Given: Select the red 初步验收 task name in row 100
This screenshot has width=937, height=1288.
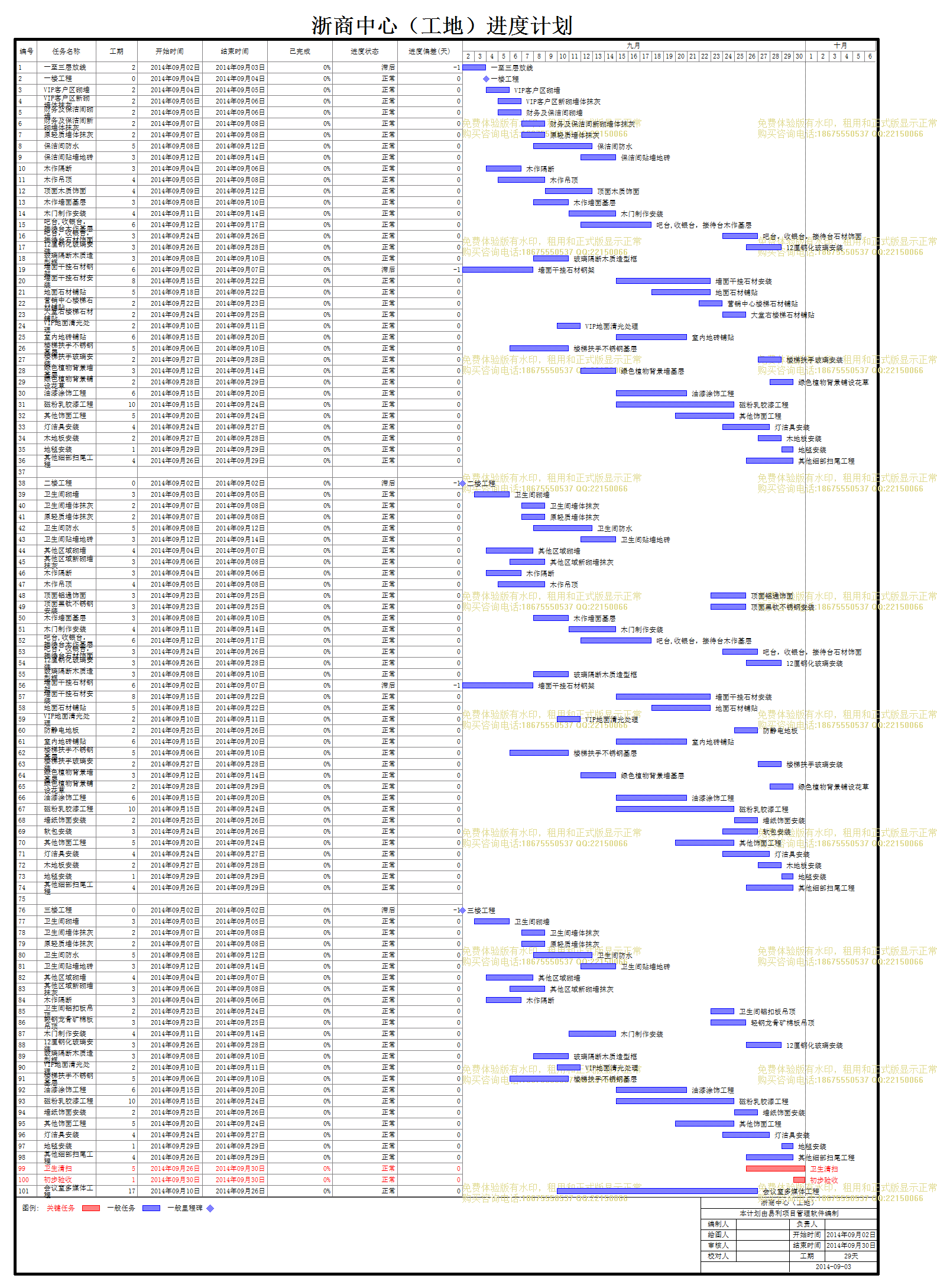Looking at the screenshot, I should (x=58, y=1180).
